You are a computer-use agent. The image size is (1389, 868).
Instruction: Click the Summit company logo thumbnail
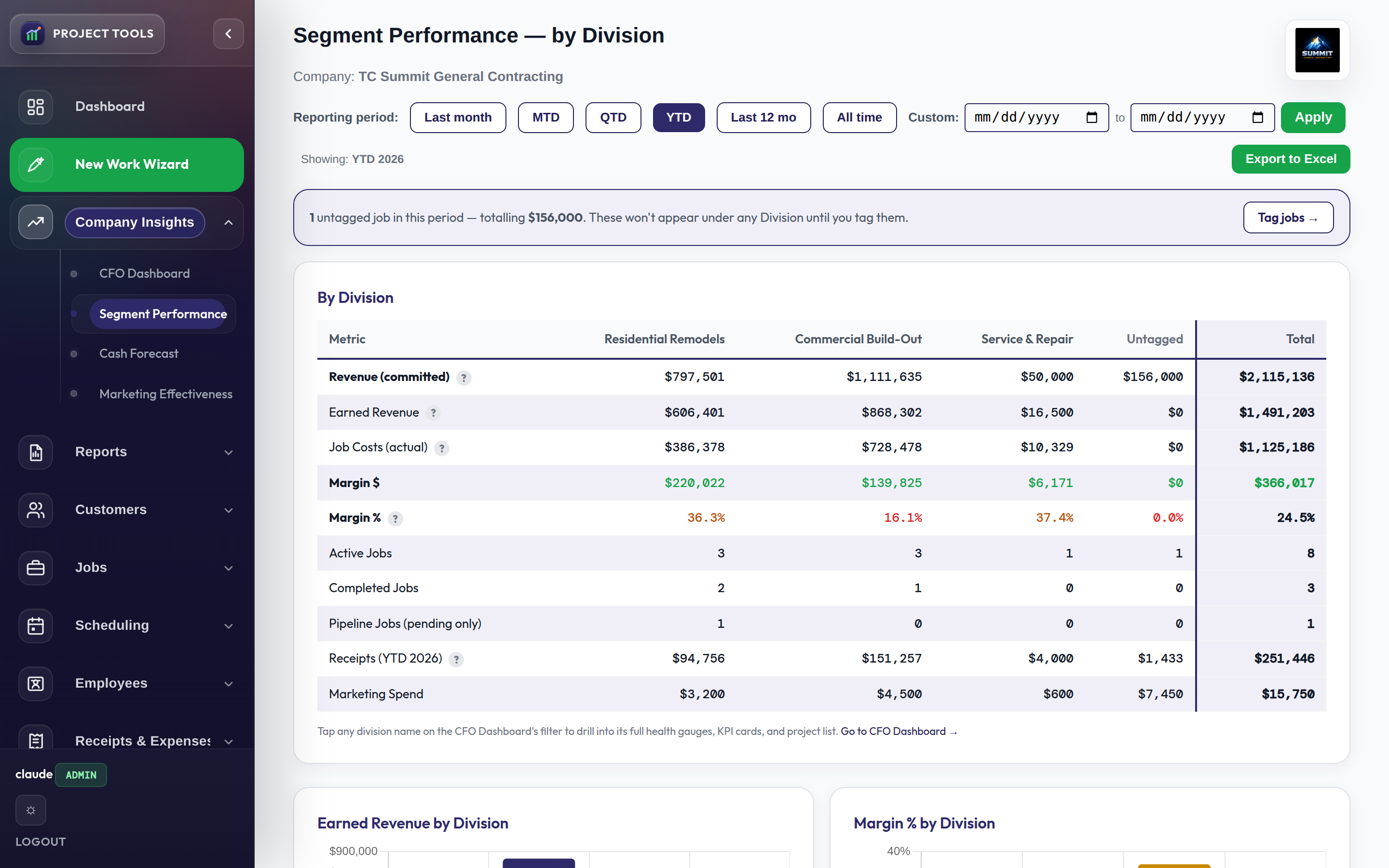[x=1317, y=50]
